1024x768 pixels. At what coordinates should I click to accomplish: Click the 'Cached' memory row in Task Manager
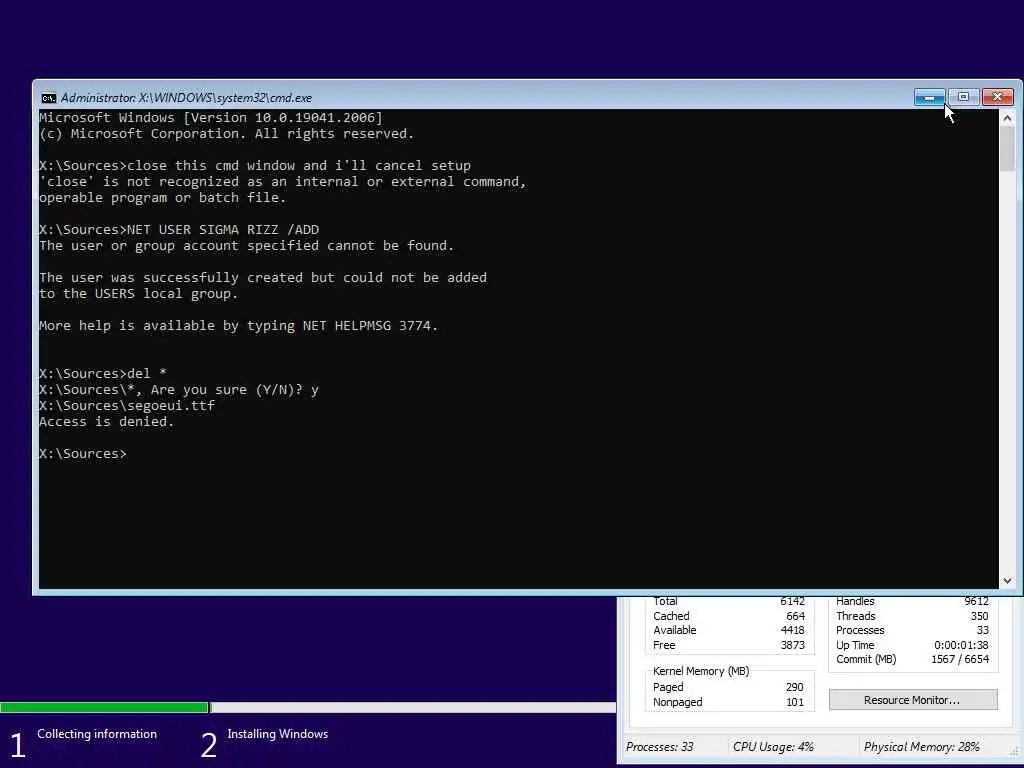point(729,616)
